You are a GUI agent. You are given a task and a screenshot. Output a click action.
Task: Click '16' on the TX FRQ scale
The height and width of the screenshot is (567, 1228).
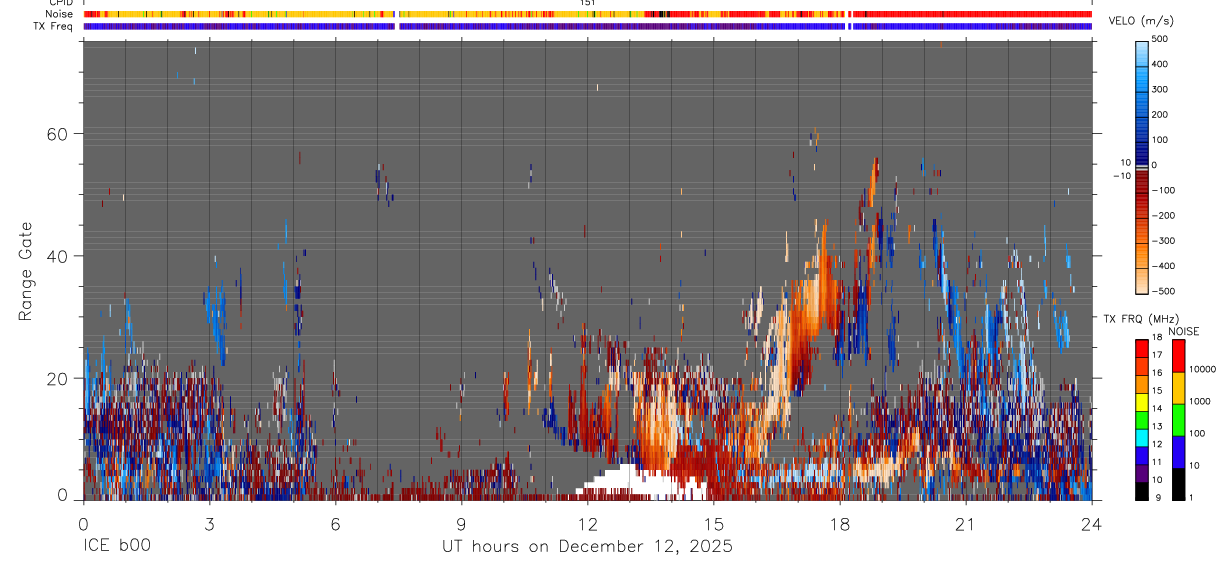[1158, 373]
